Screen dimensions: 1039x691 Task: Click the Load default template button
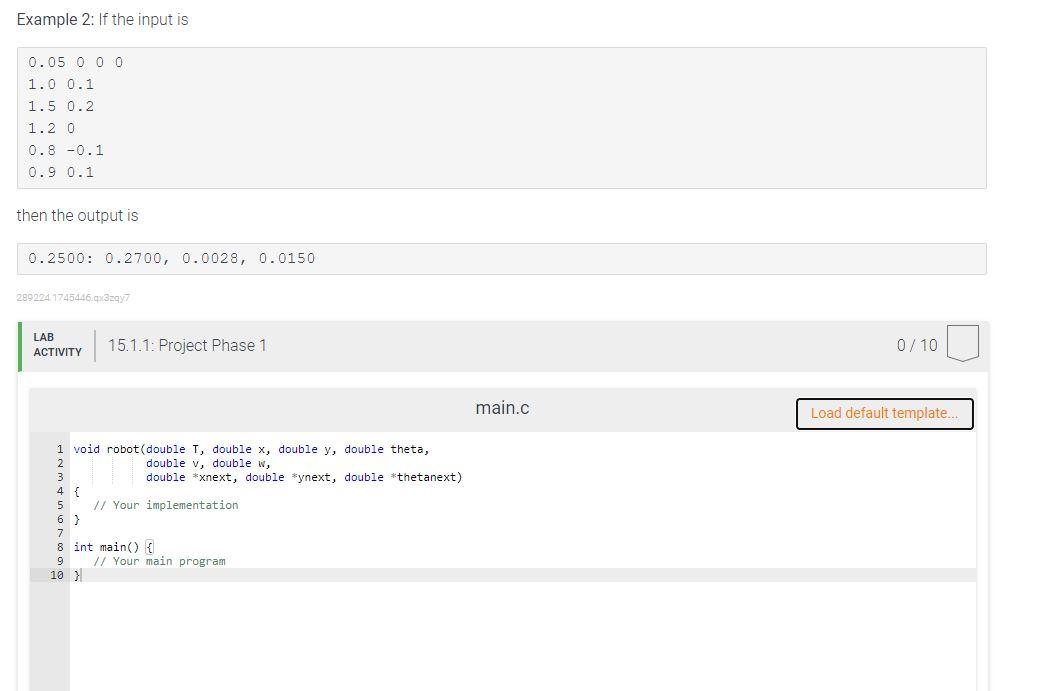tap(884, 413)
